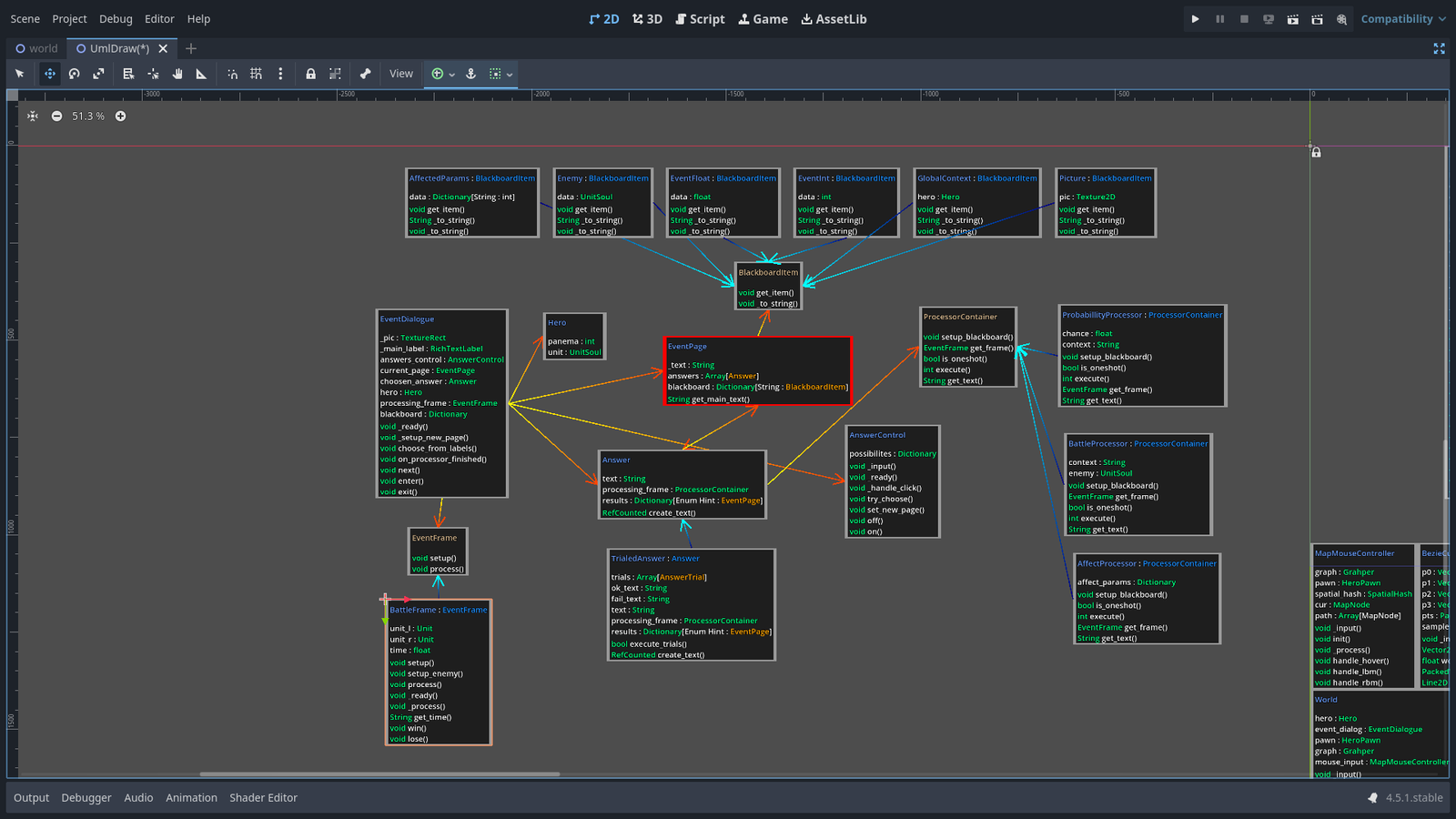
Task: Switch to the world scene tab
Action: (36, 48)
